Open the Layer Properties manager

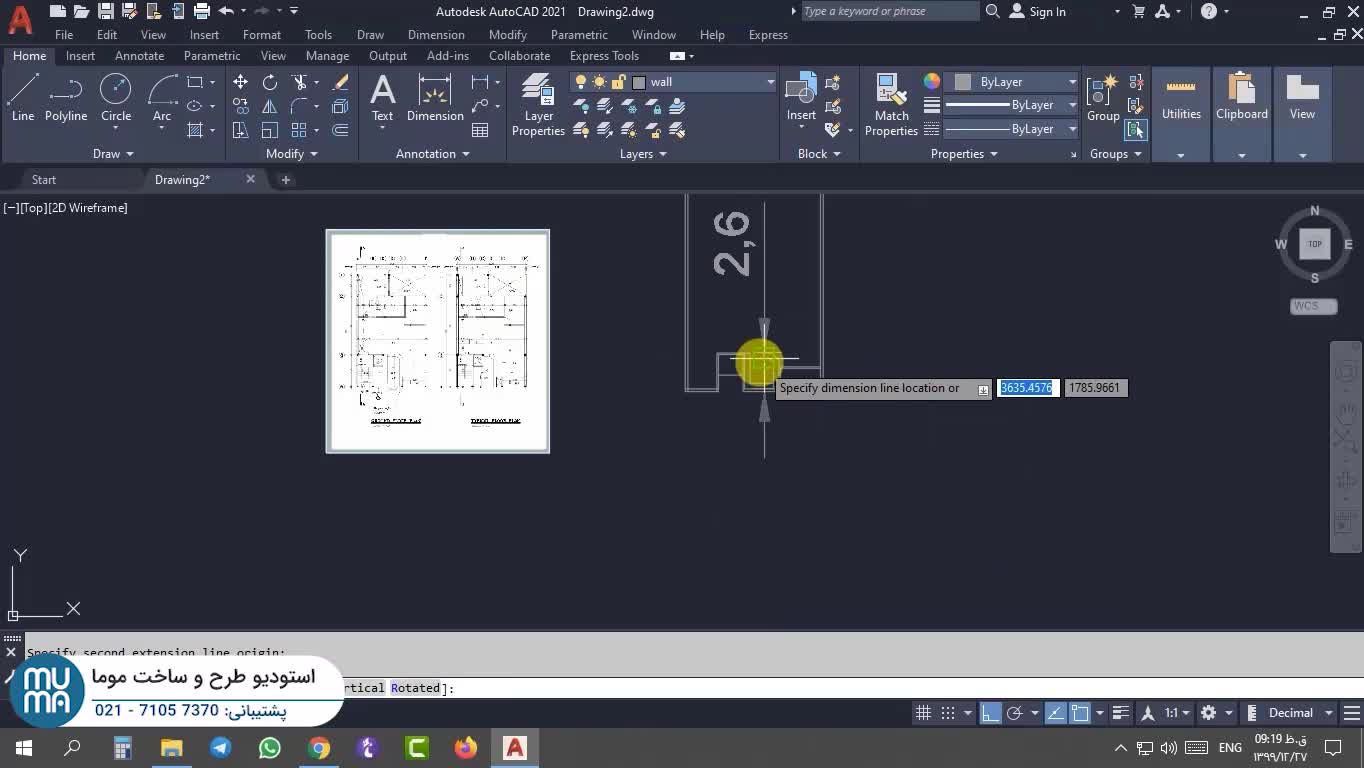pos(538,104)
